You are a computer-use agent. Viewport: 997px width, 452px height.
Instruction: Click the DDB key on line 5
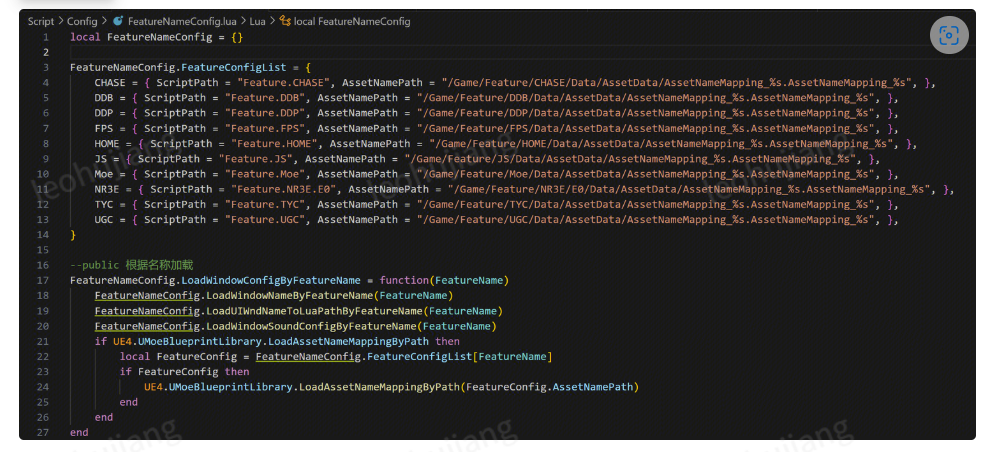point(104,98)
